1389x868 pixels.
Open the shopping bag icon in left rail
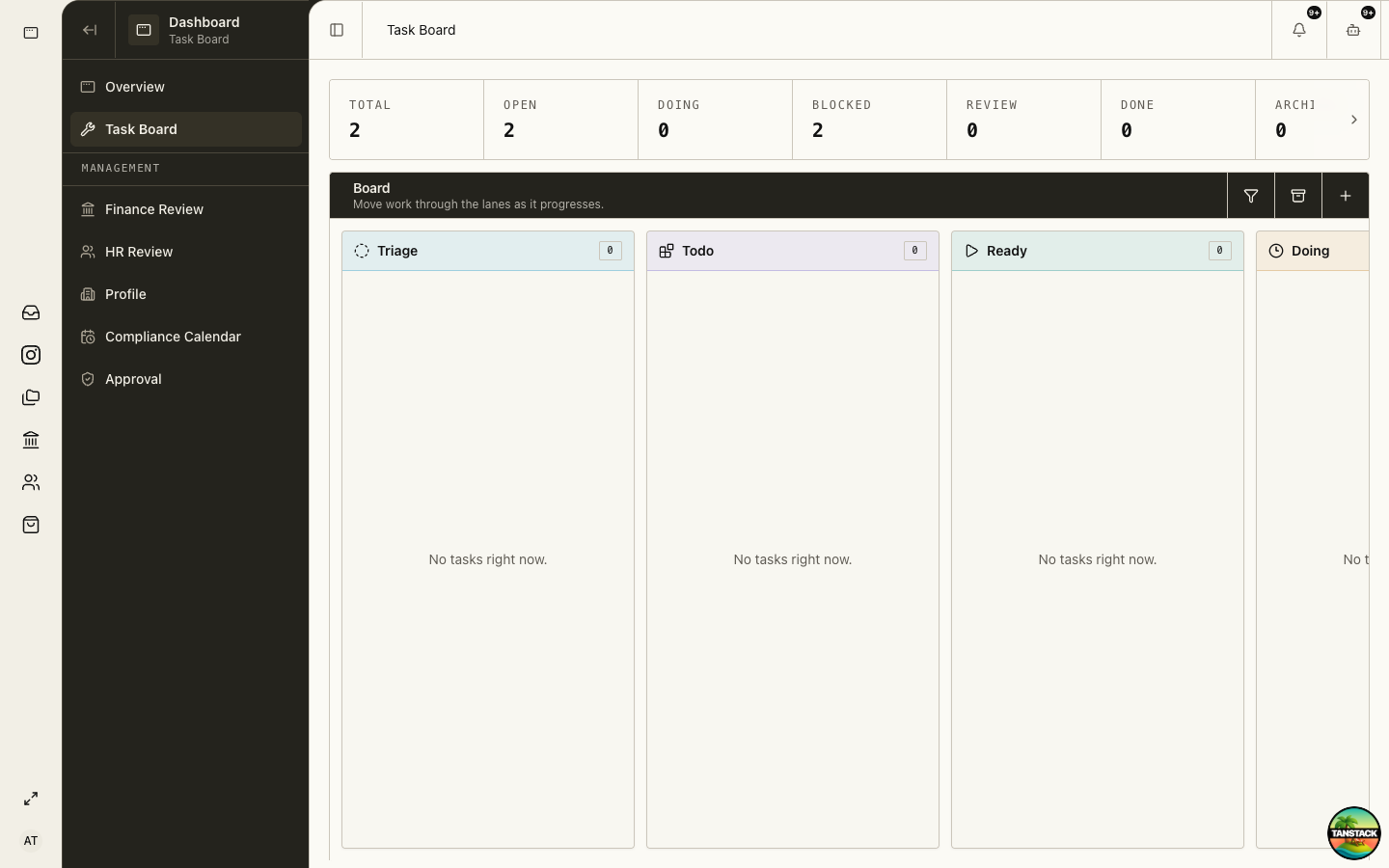coord(31,525)
